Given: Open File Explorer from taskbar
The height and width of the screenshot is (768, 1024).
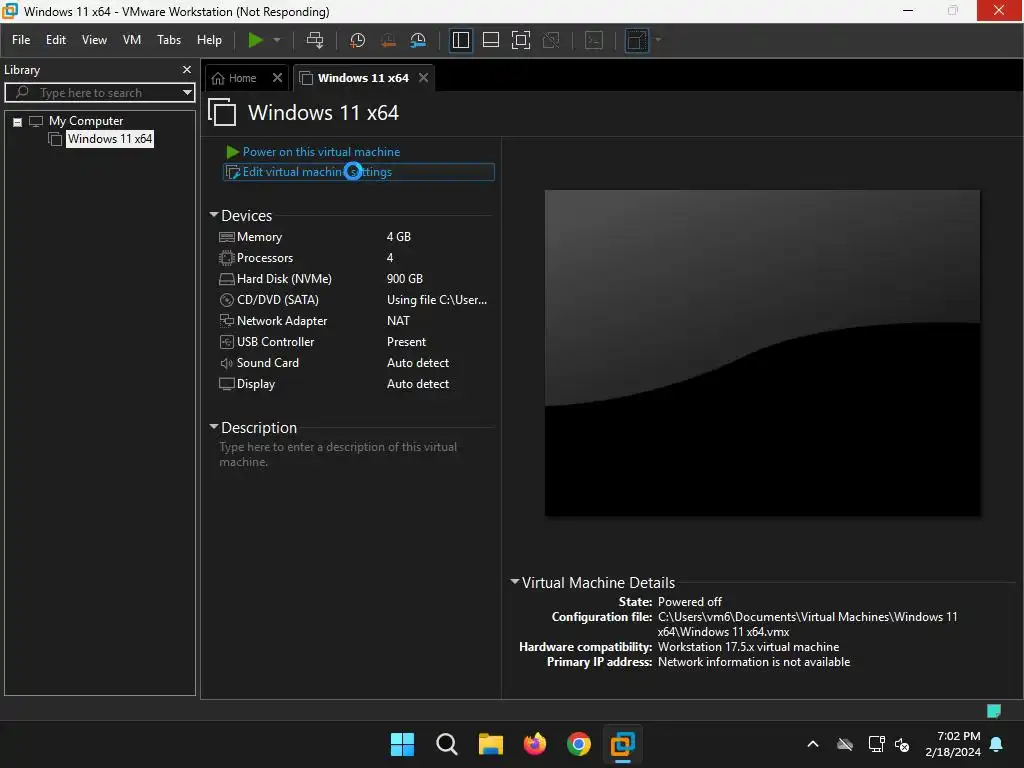Looking at the screenshot, I should pos(490,744).
